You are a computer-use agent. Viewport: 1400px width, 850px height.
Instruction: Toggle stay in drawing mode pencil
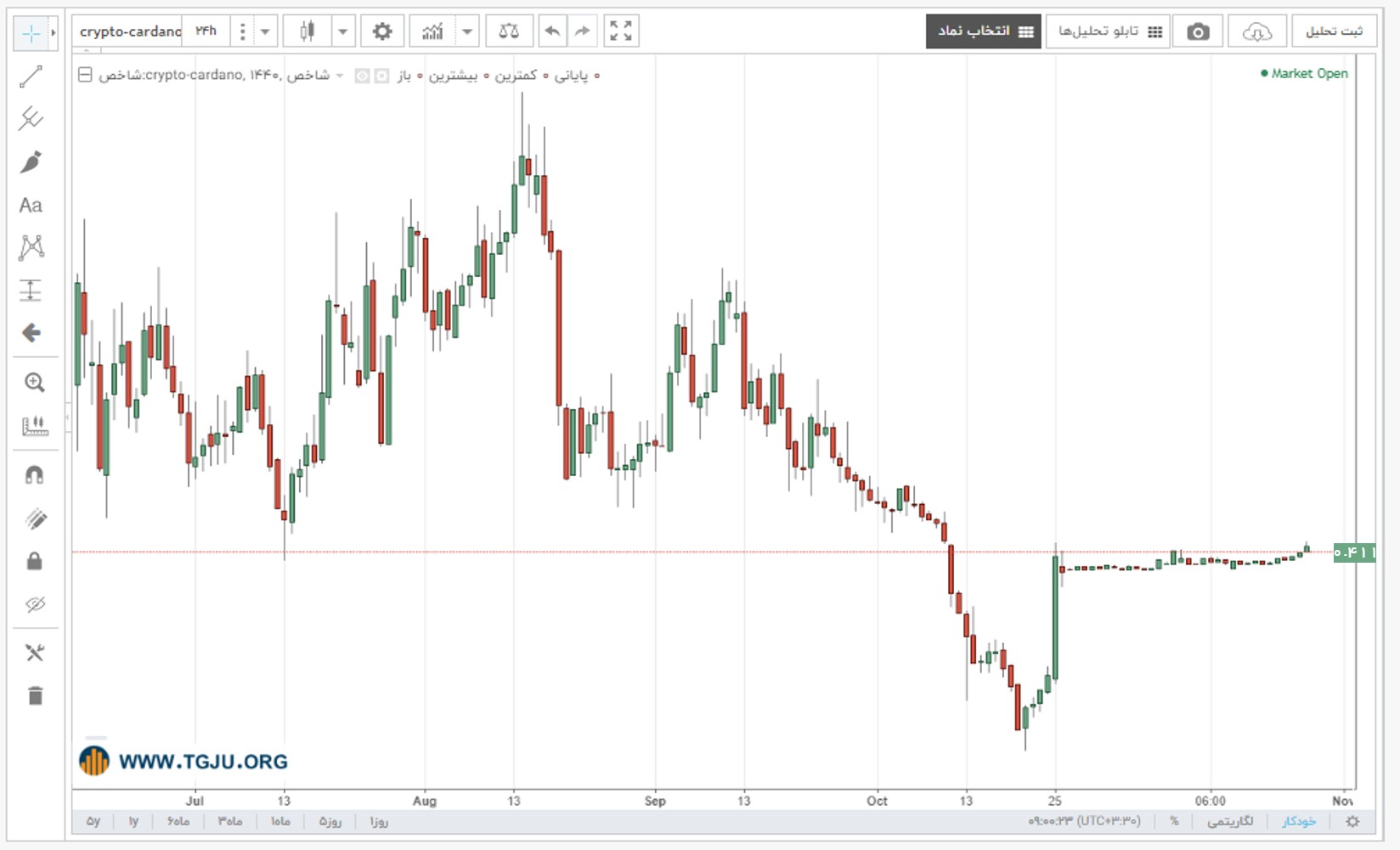pyautogui.click(x=35, y=518)
